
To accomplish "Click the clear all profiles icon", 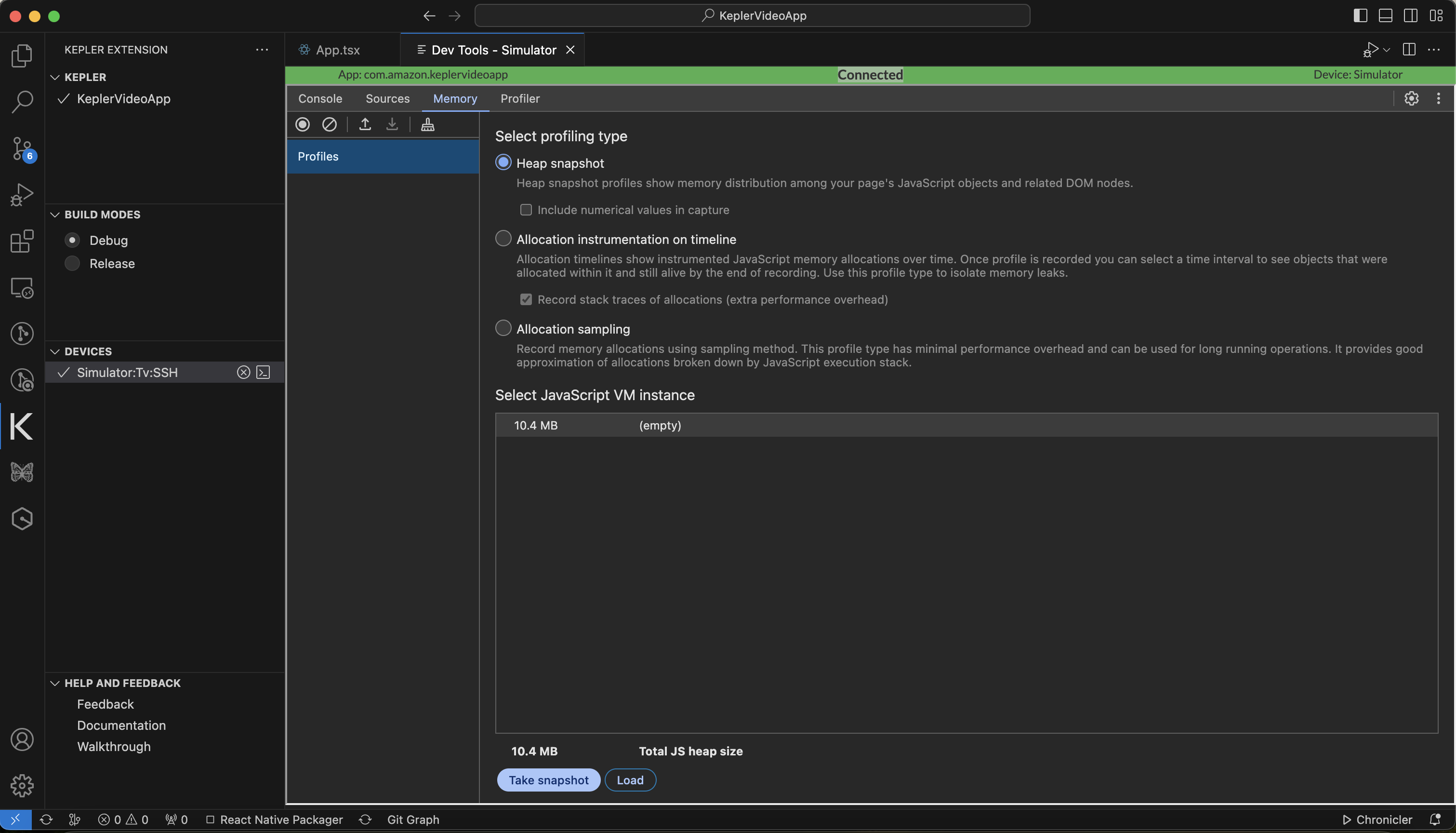I will coord(329,124).
